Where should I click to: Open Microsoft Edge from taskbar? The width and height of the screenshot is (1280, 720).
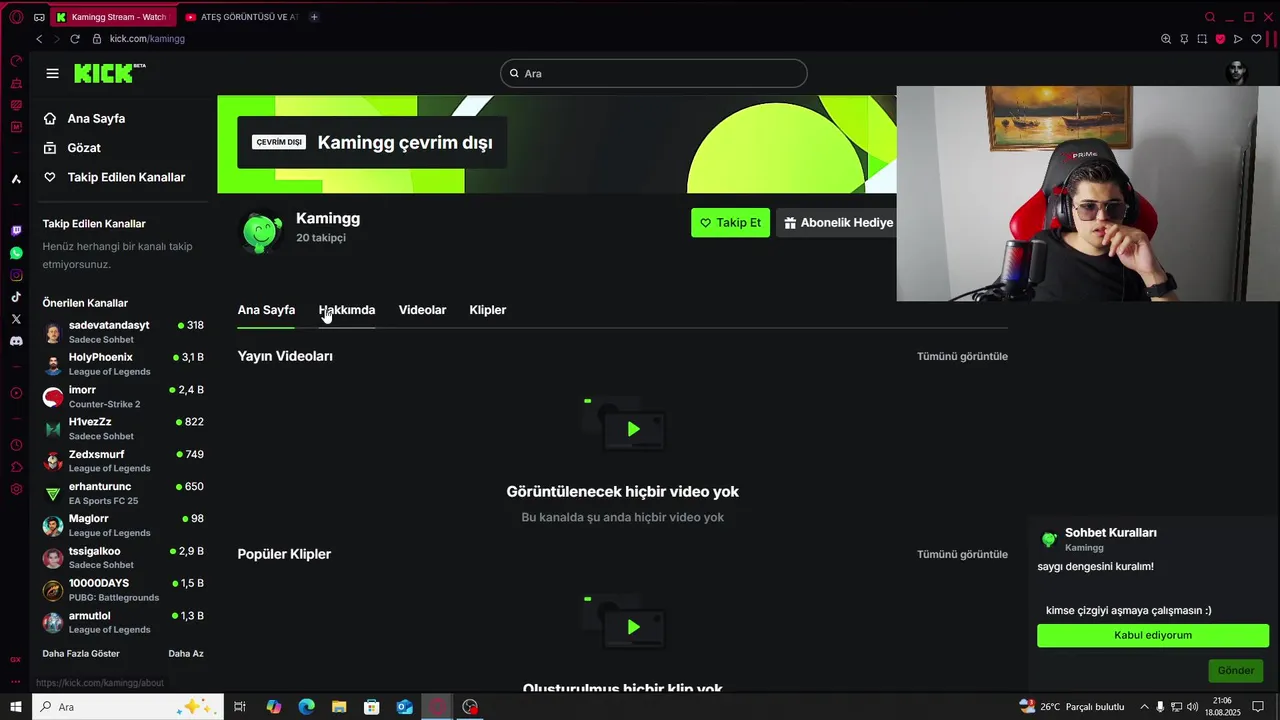pos(306,707)
